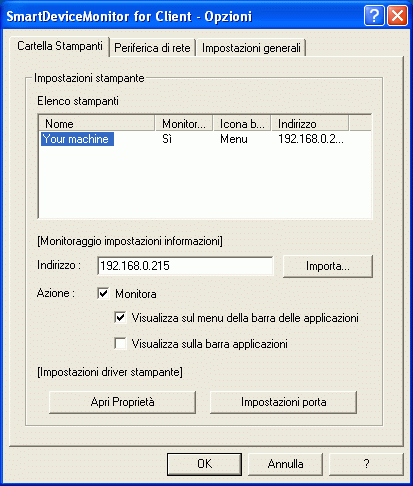
Task: Open the Impostazioni generali tab
Action: click(x=251, y=48)
